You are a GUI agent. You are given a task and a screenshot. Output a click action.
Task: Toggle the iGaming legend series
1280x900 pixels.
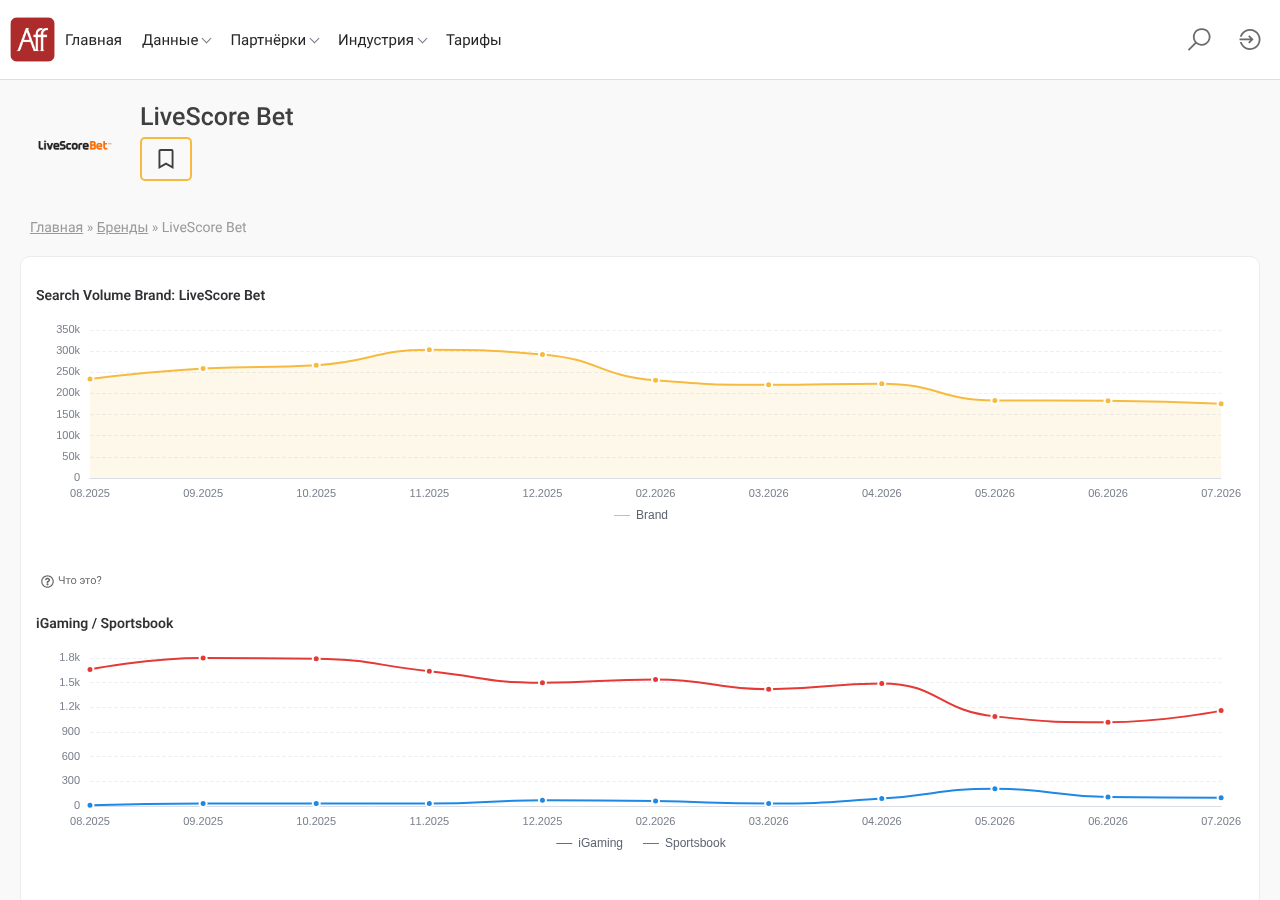pyautogui.click(x=590, y=843)
